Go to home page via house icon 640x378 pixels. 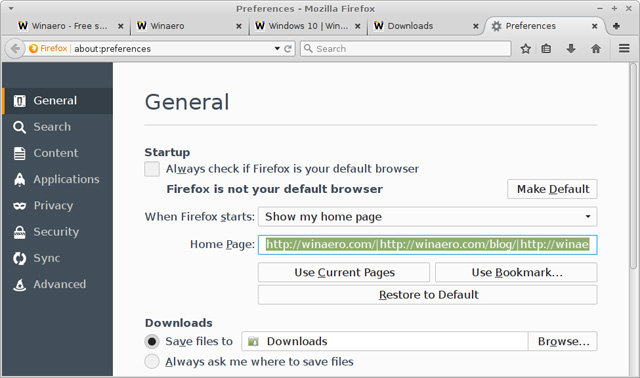(596, 49)
